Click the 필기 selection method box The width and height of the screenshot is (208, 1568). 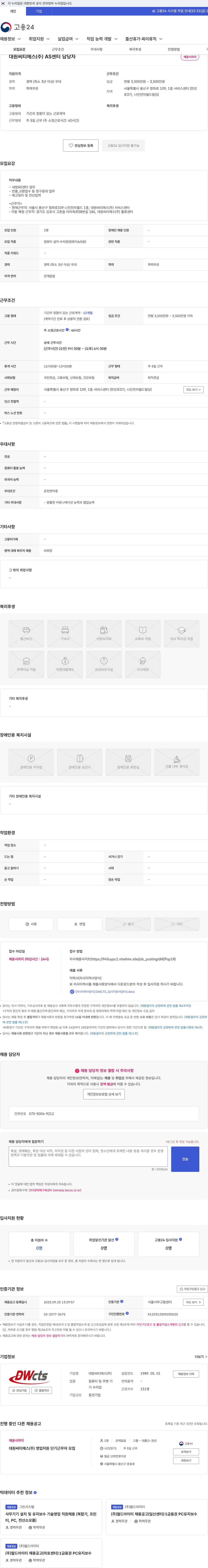click(128, 924)
